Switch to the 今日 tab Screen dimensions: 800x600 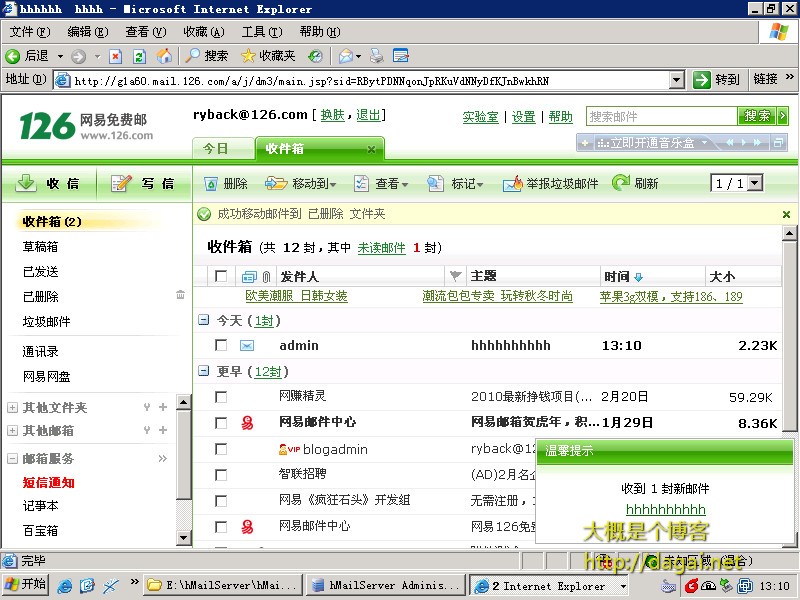coord(216,149)
